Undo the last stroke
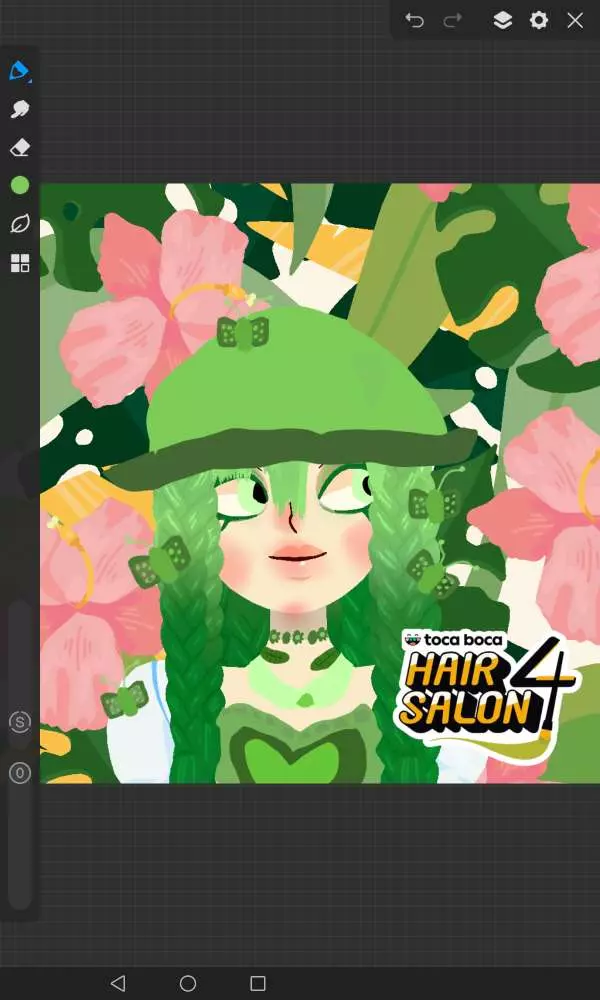600x1000 pixels. (x=414, y=21)
